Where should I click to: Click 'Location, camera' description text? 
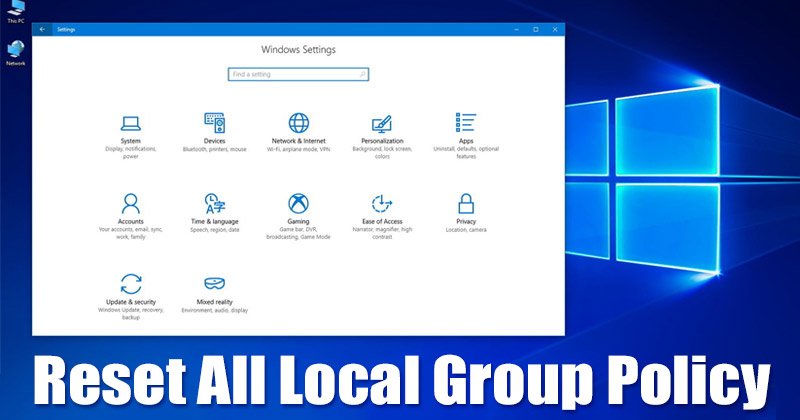point(466,230)
